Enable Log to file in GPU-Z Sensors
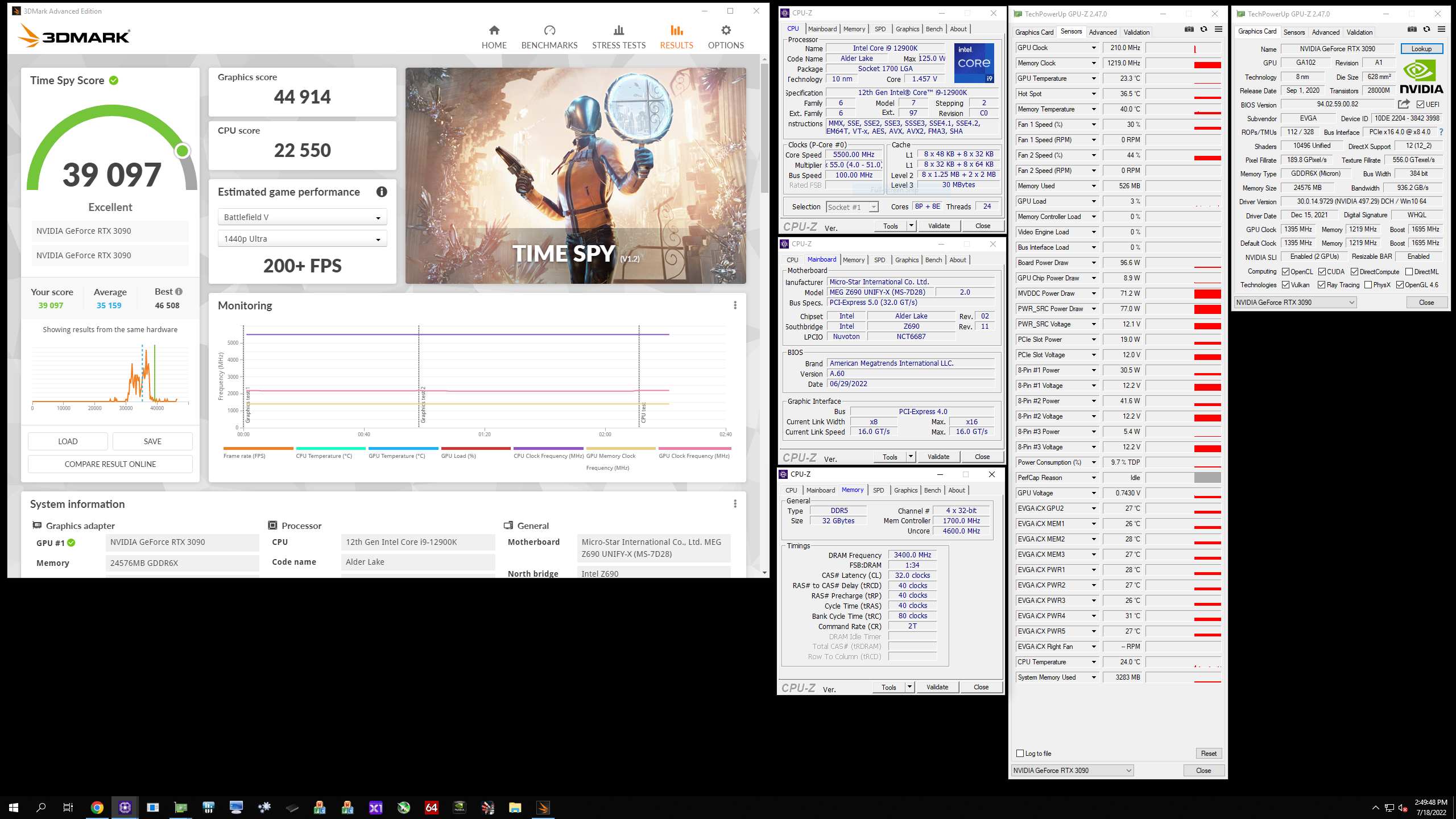 [x=1020, y=754]
